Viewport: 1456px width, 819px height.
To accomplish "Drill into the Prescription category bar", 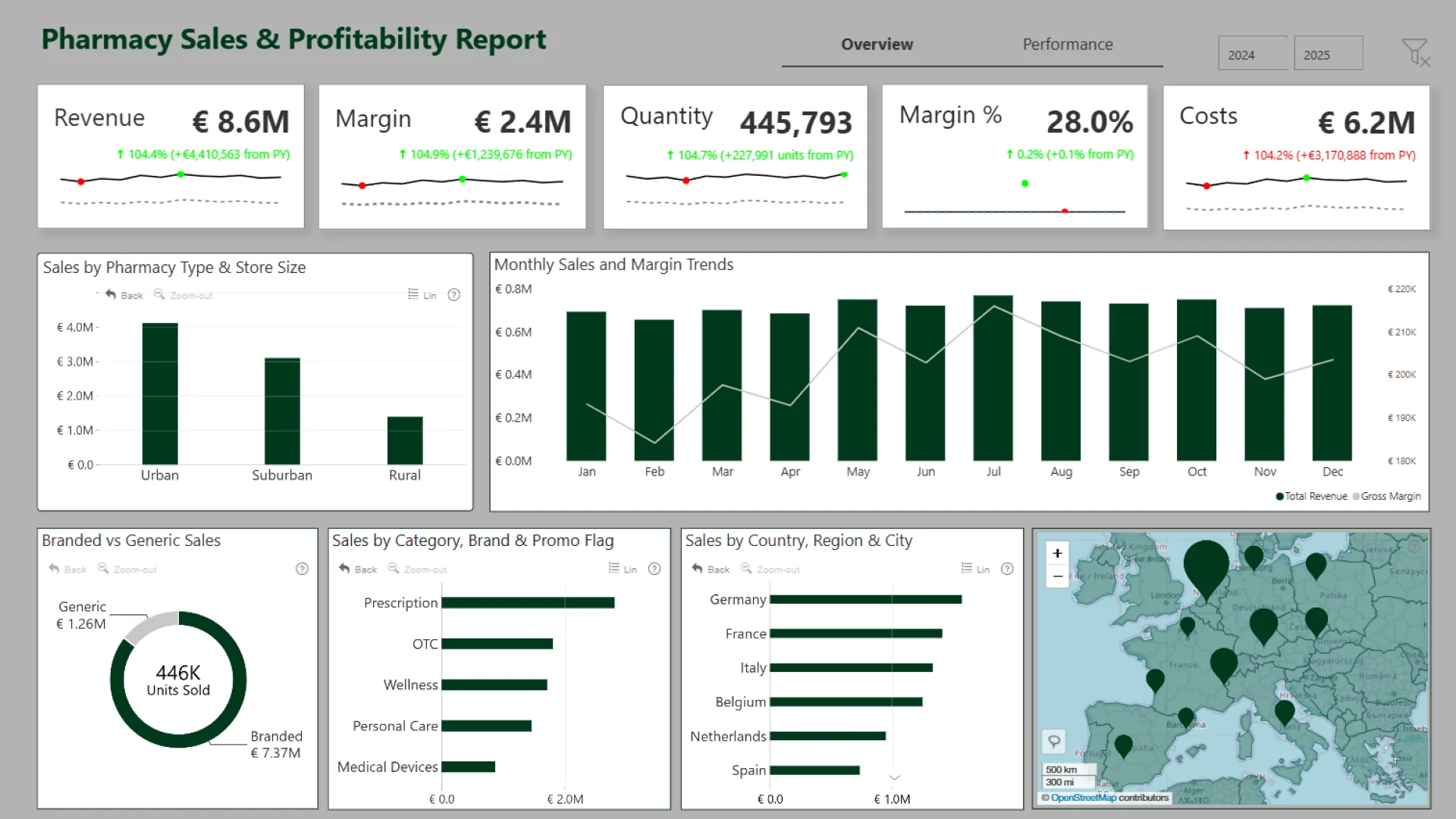I will [527, 603].
